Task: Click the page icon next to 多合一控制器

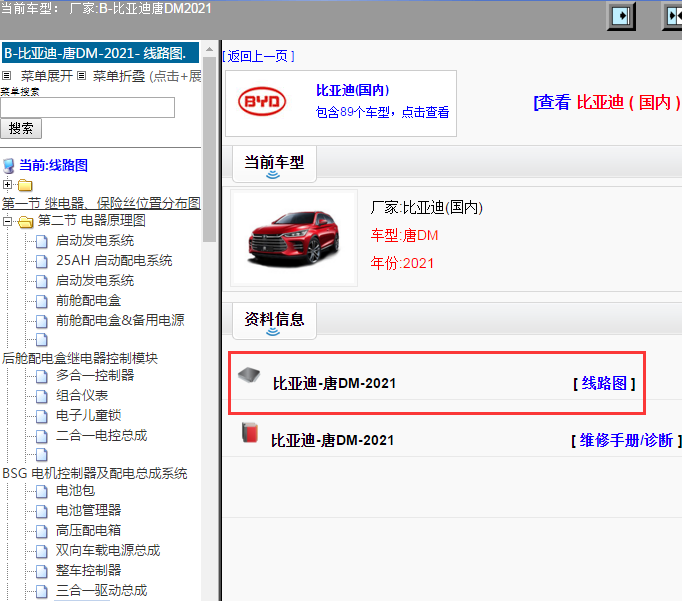Action: (x=42, y=376)
